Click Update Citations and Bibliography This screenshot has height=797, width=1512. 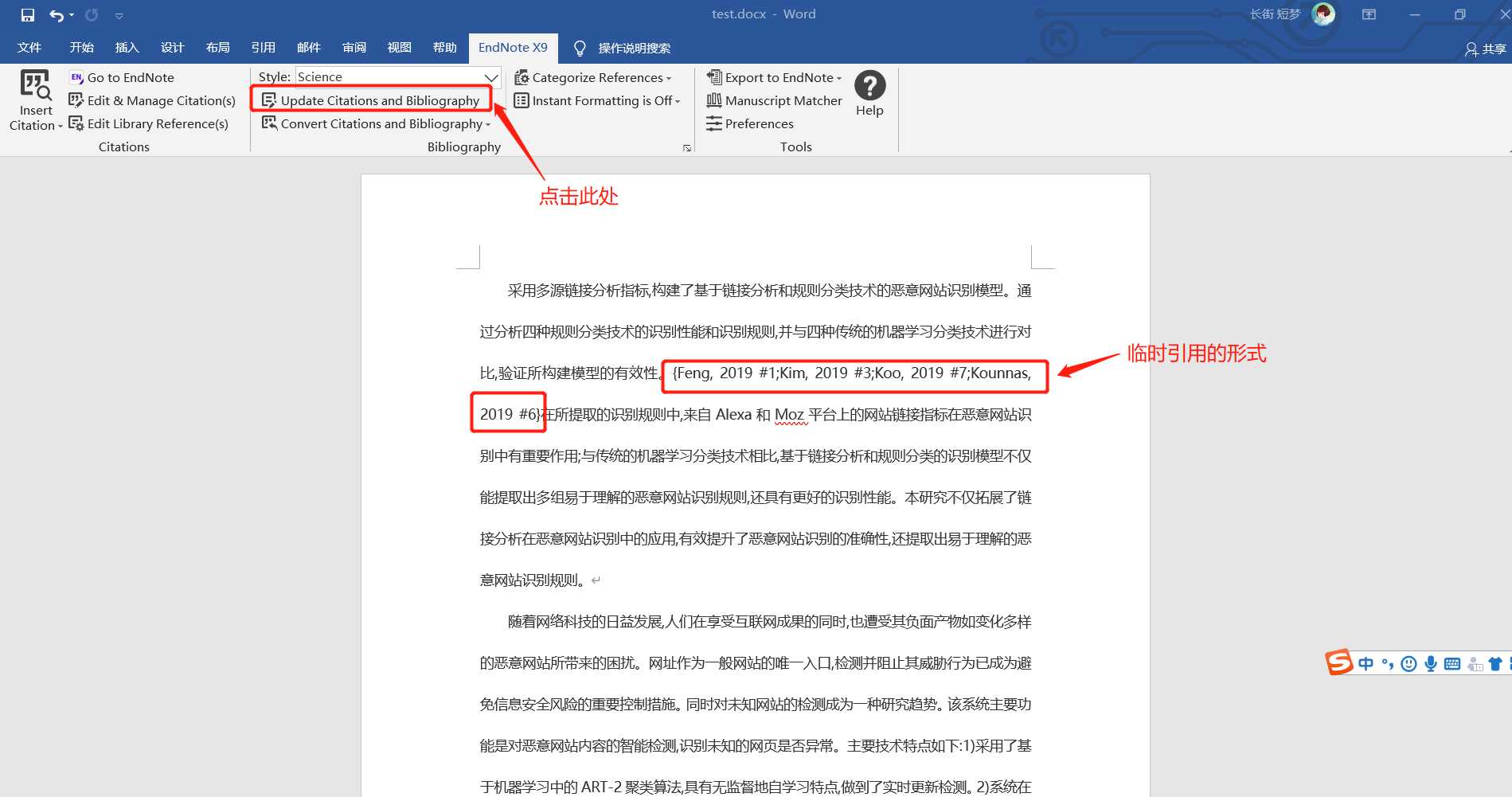371,100
